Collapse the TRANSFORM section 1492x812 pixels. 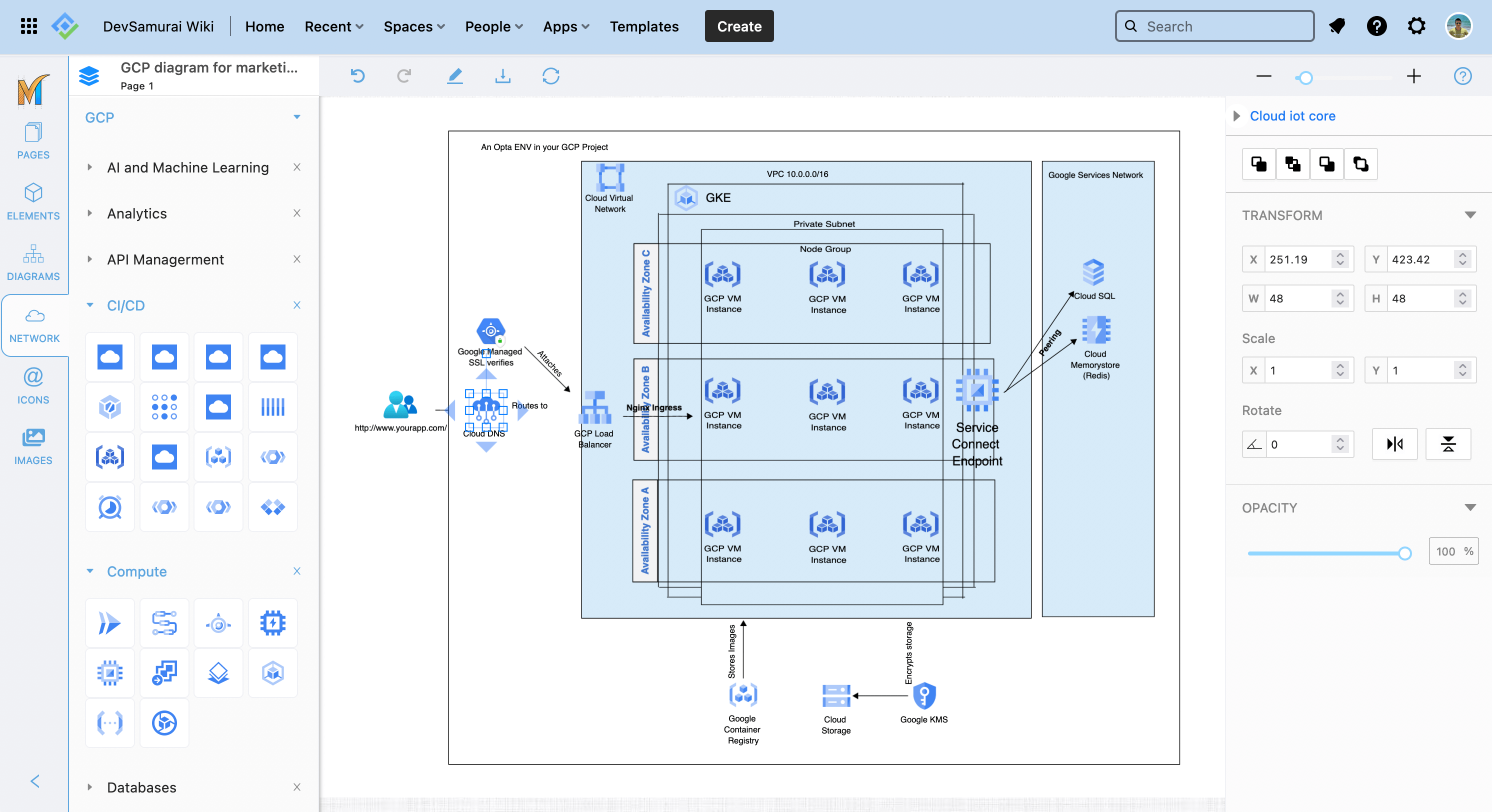click(1470, 215)
